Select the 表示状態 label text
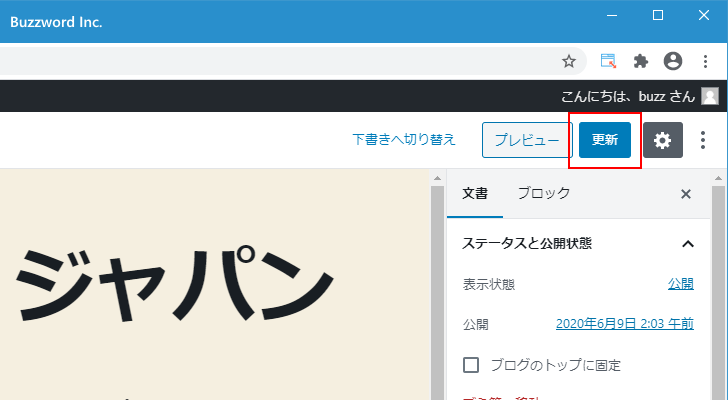Image resolution: width=728 pixels, height=400 pixels. tap(489, 284)
